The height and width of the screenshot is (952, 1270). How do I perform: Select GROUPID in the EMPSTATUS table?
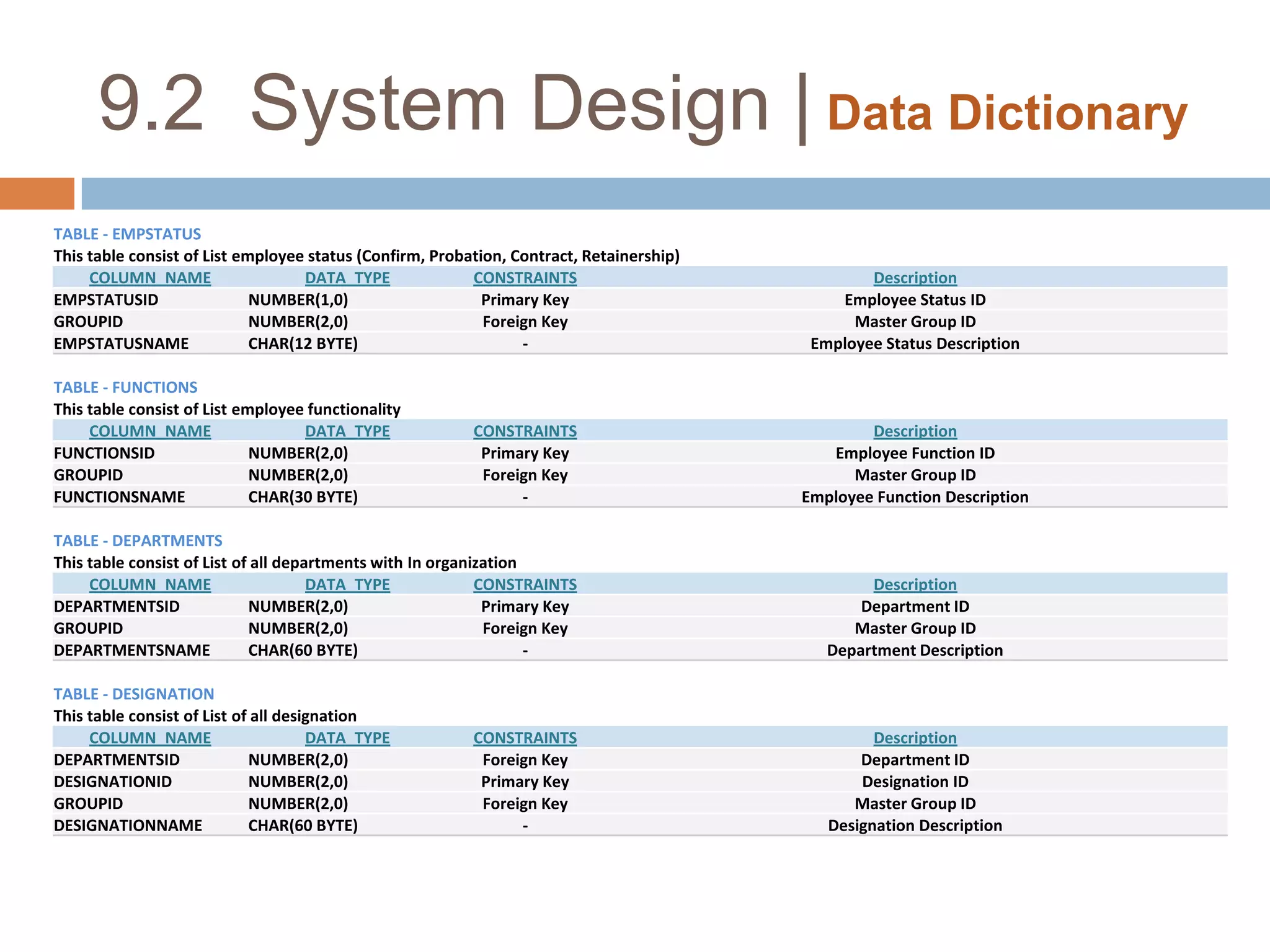pyautogui.click(x=88, y=322)
